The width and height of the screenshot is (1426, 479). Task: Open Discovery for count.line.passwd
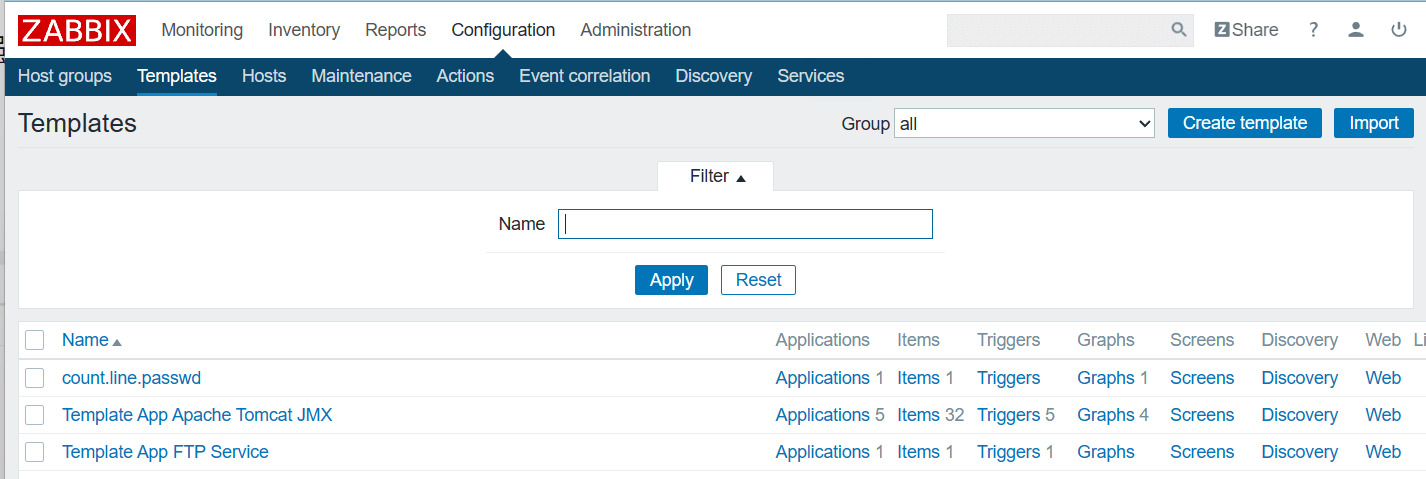[x=1299, y=378]
